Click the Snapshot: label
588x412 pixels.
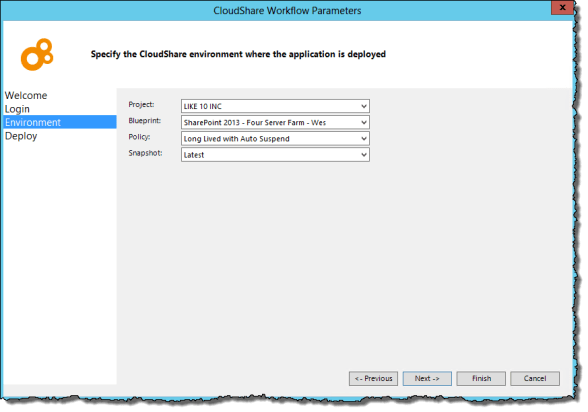click(x=146, y=153)
